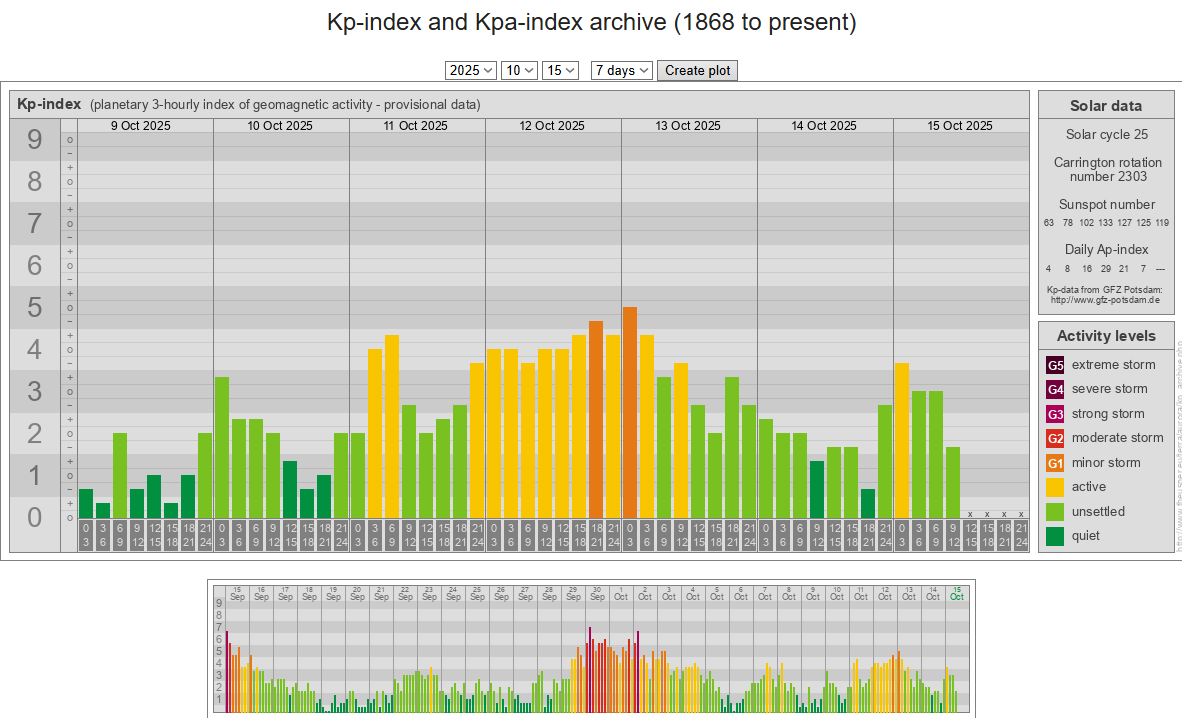Click the G2 moderate storm legend swatch
The image size is (1182, 718).
coord(1055,438)
